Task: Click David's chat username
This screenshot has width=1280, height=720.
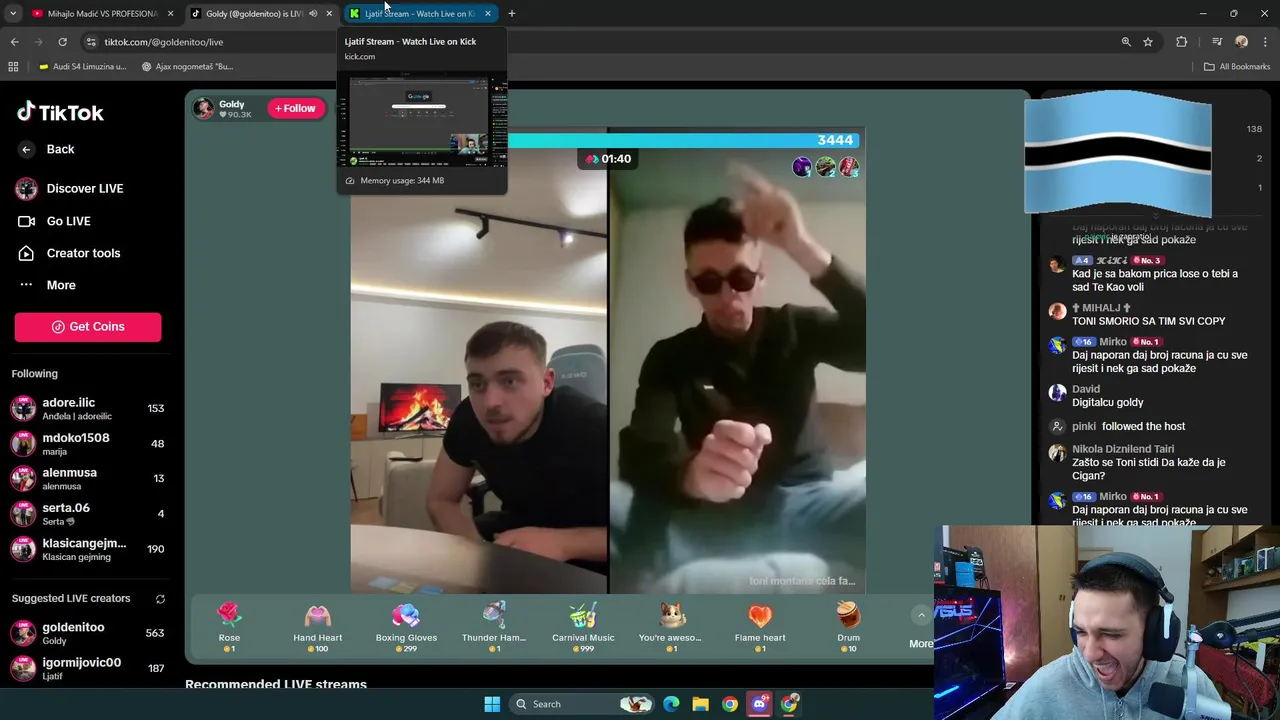Action: (1086, 389)
